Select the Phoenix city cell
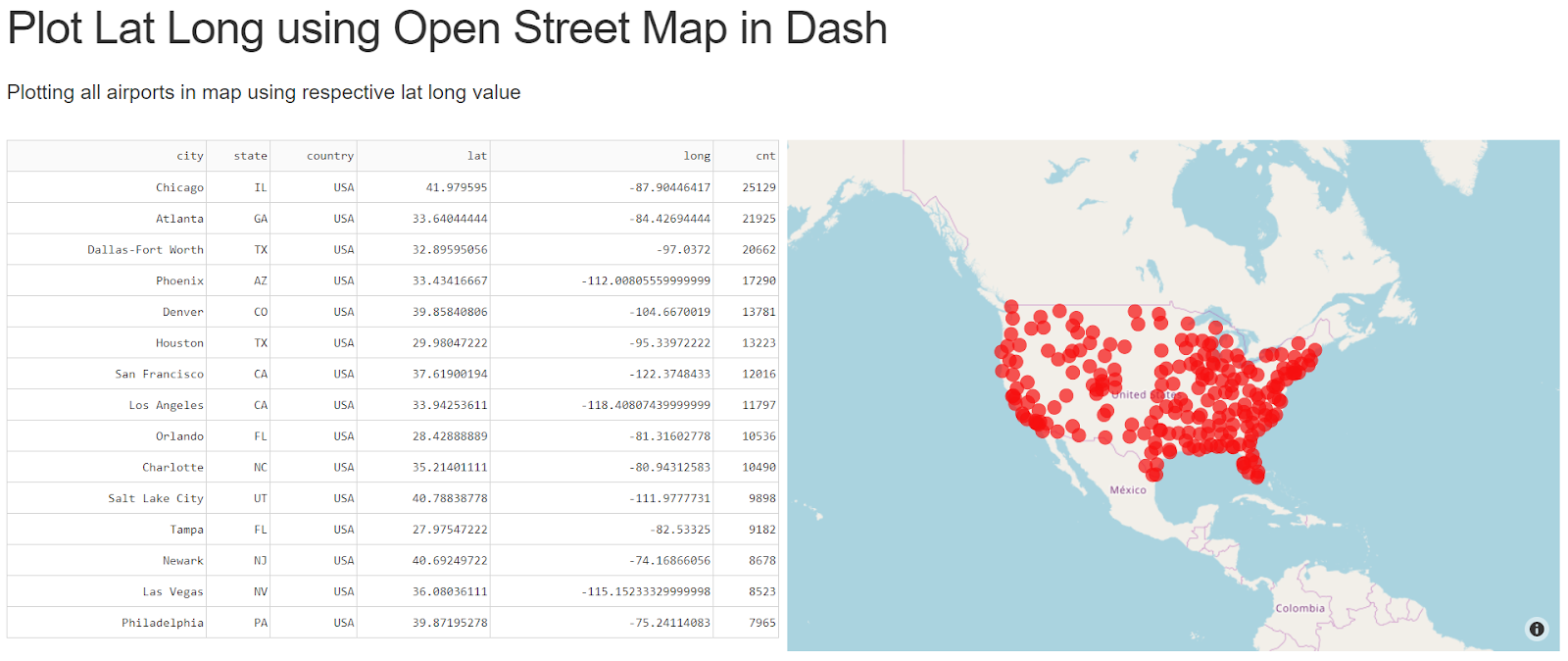The image size is (1568, 661). (107, 280)
